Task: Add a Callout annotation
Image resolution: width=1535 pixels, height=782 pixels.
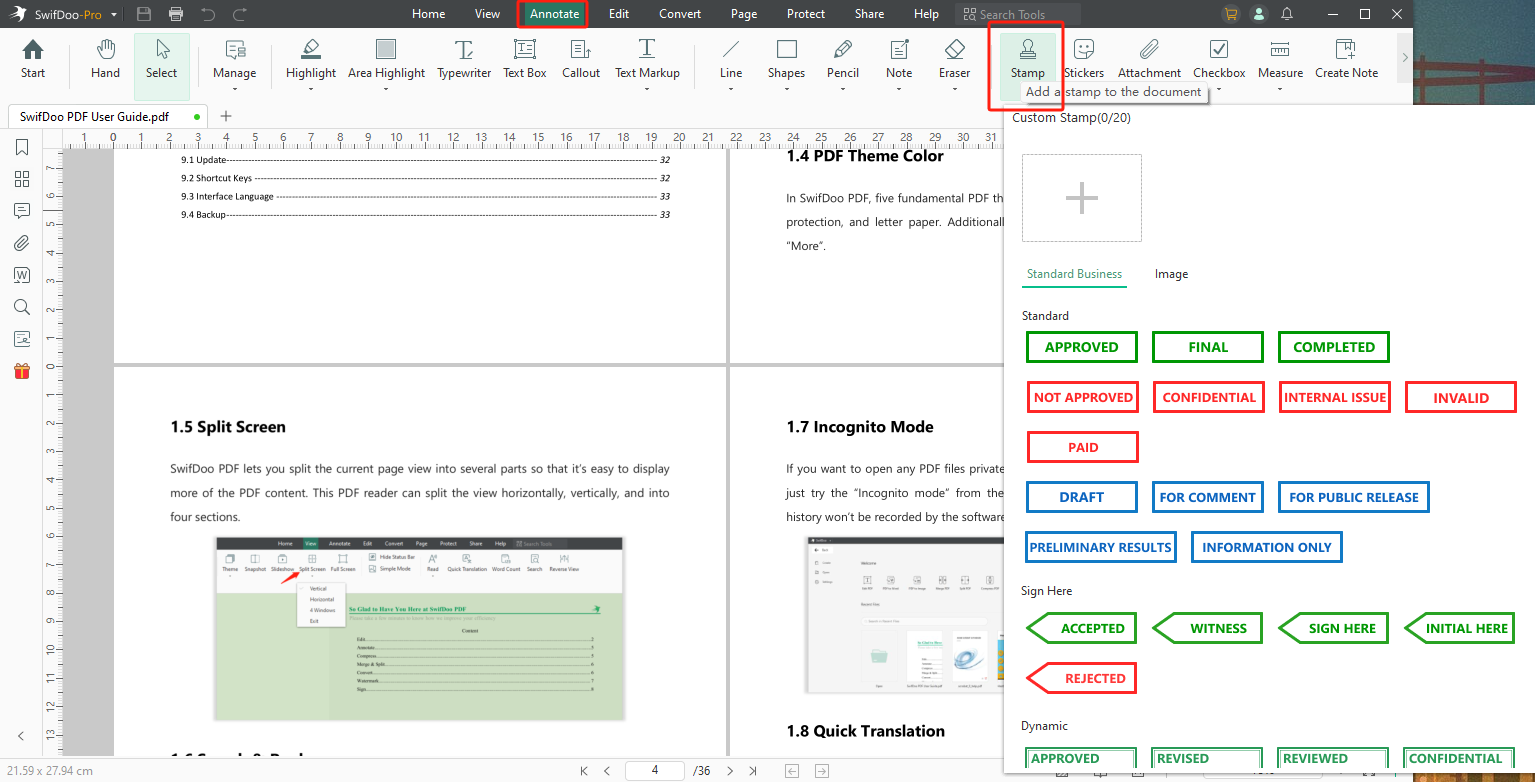Action: [581, 59]
